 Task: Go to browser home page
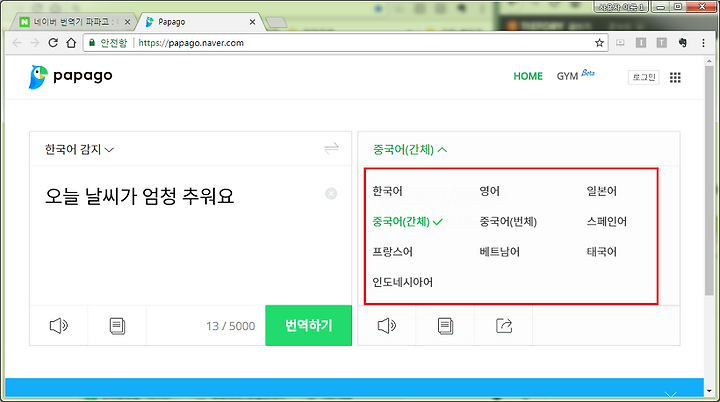pos(71,43)
